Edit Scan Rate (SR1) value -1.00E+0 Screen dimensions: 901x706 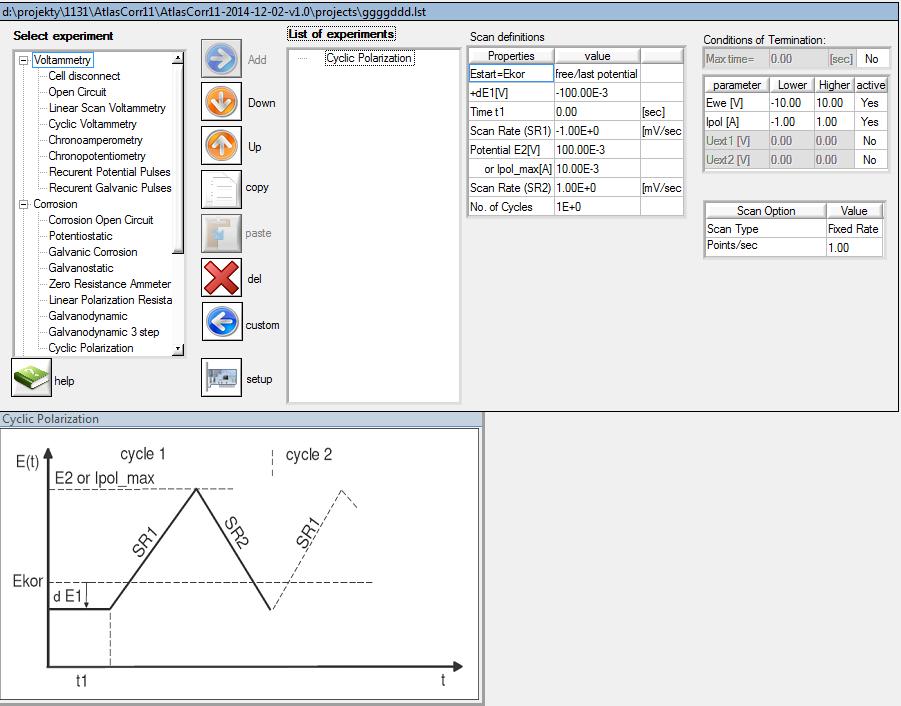596,130
